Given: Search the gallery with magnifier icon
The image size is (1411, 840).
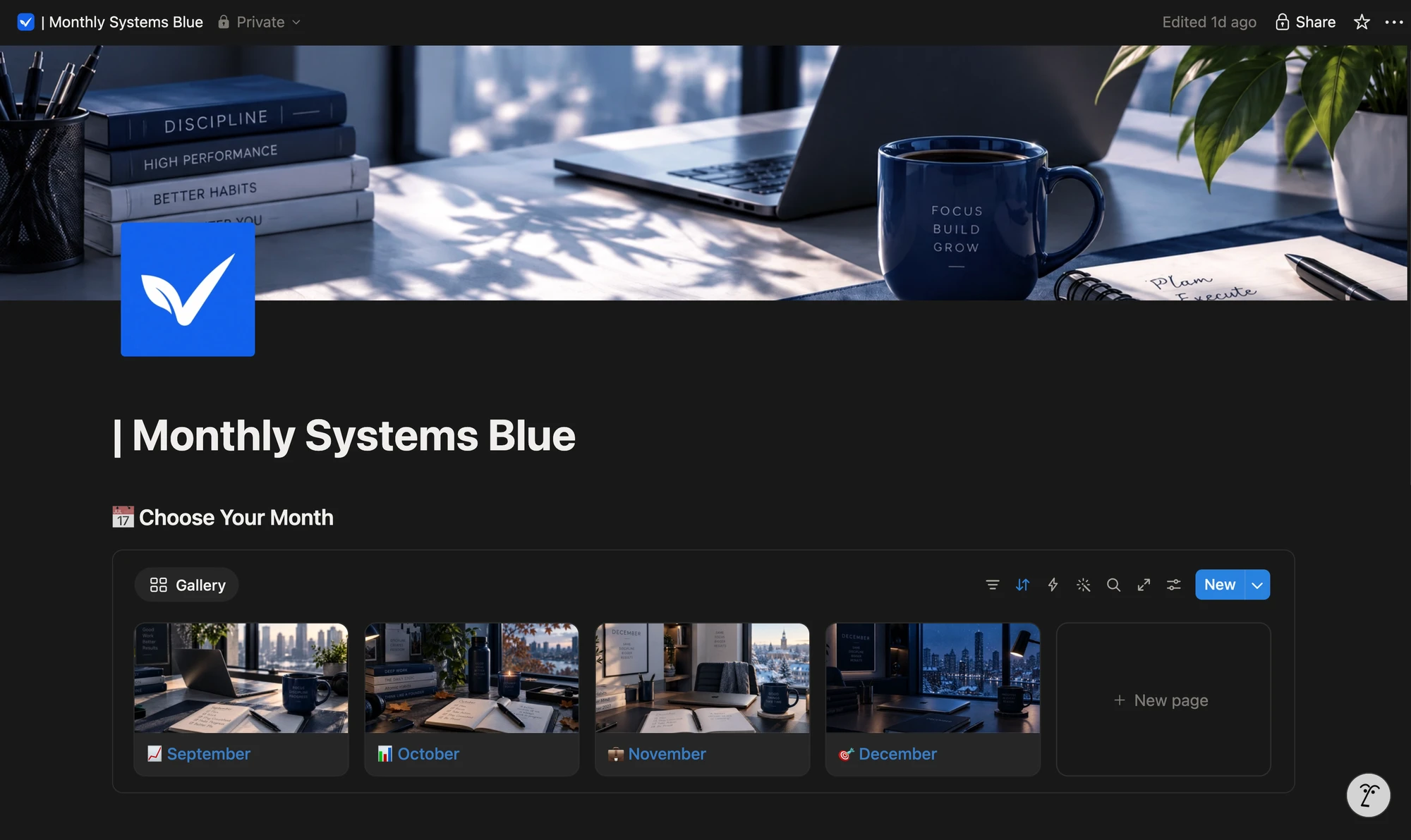Looking at the screenshot, I should 1113,585.
